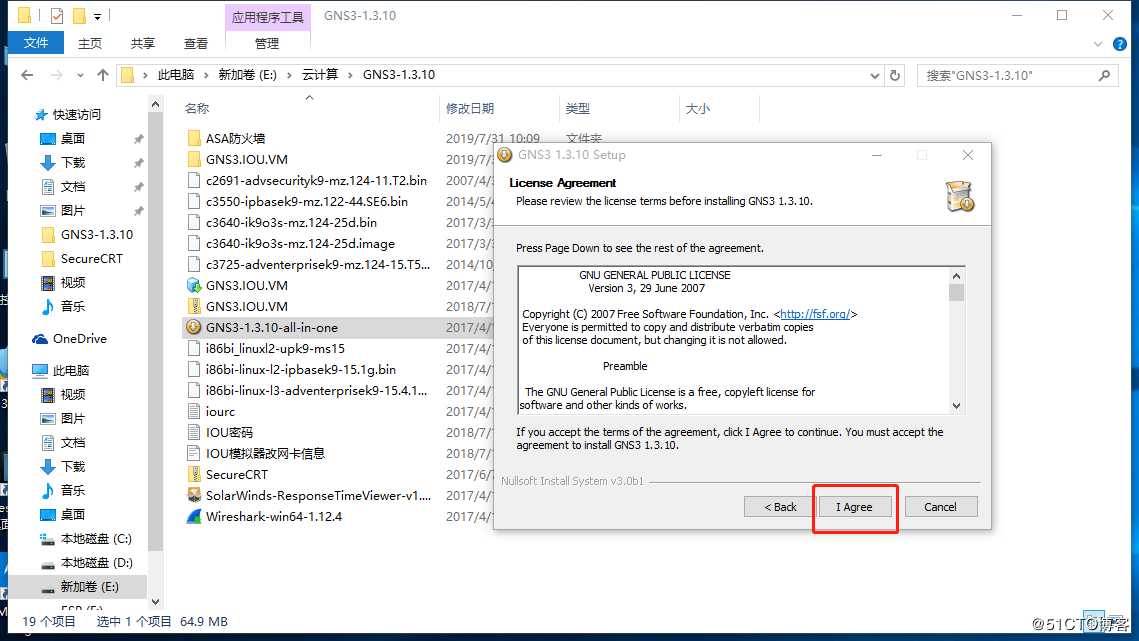The image size is (1139, 641).
Task: Select pinned 桌面 under quick access
Action: tap(73, 138)
